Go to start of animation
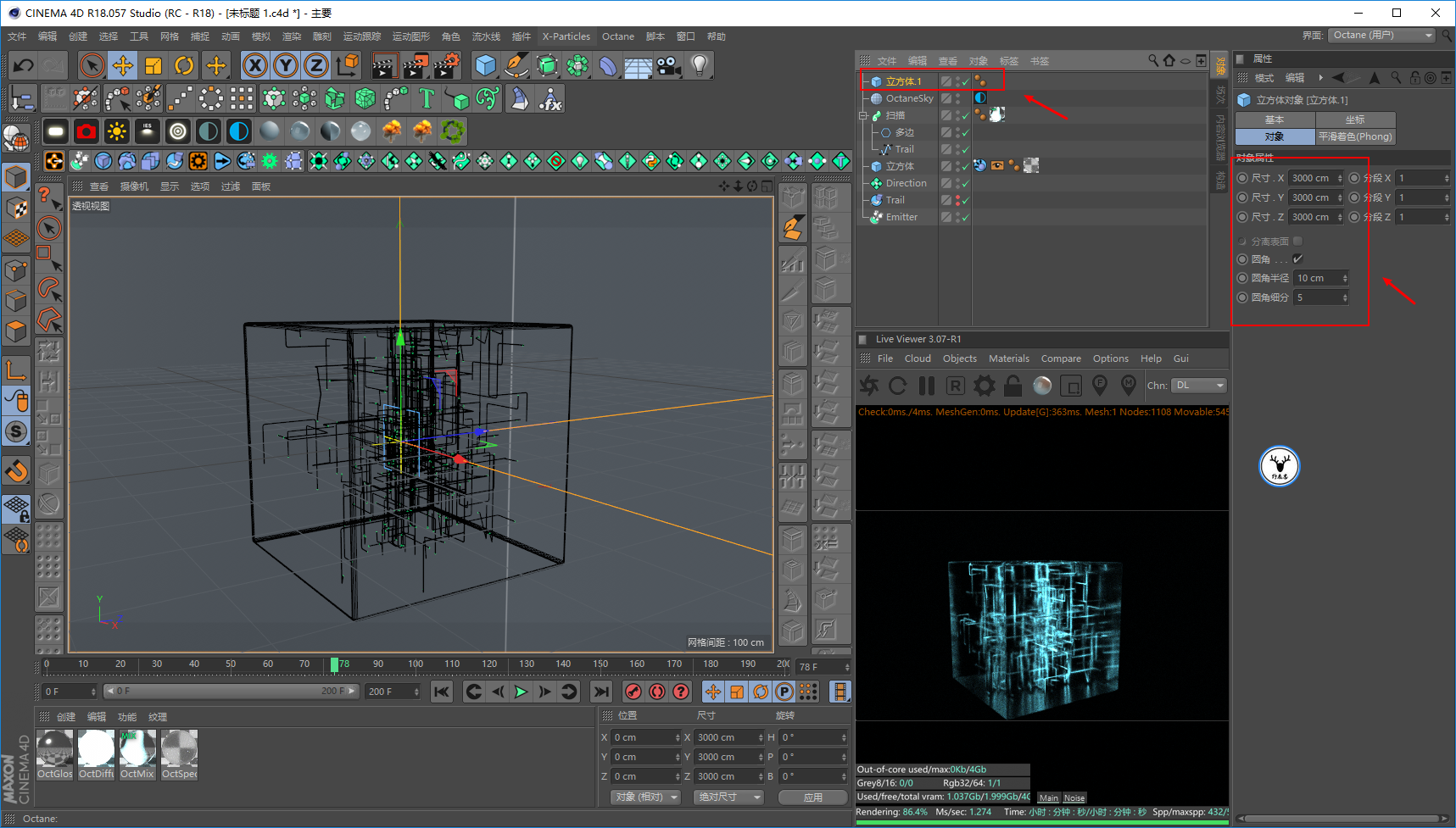 click(442, 692)
